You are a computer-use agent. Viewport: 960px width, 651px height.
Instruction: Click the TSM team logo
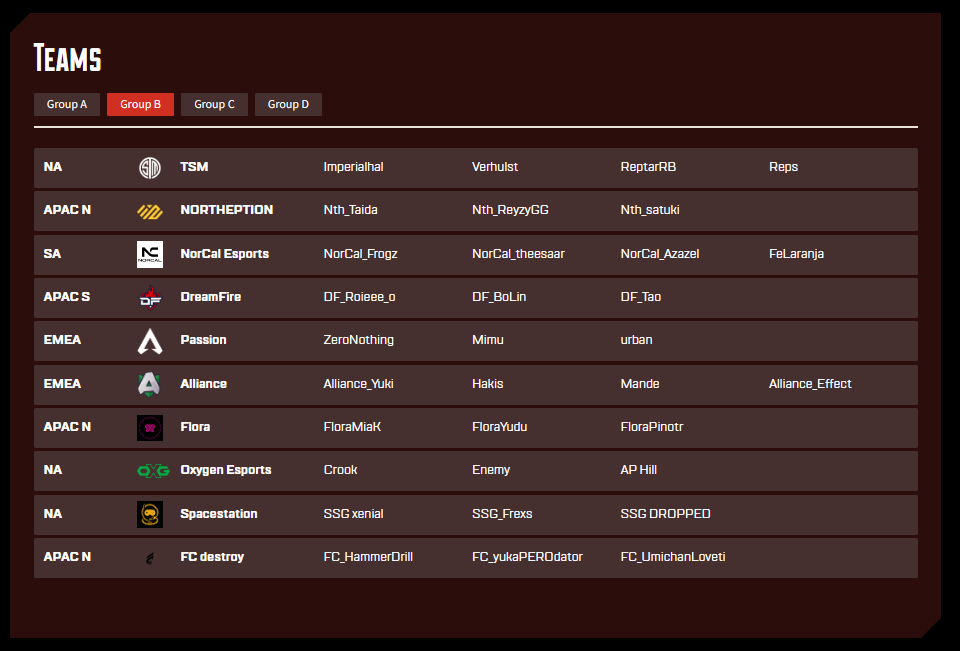click(149, 168)
